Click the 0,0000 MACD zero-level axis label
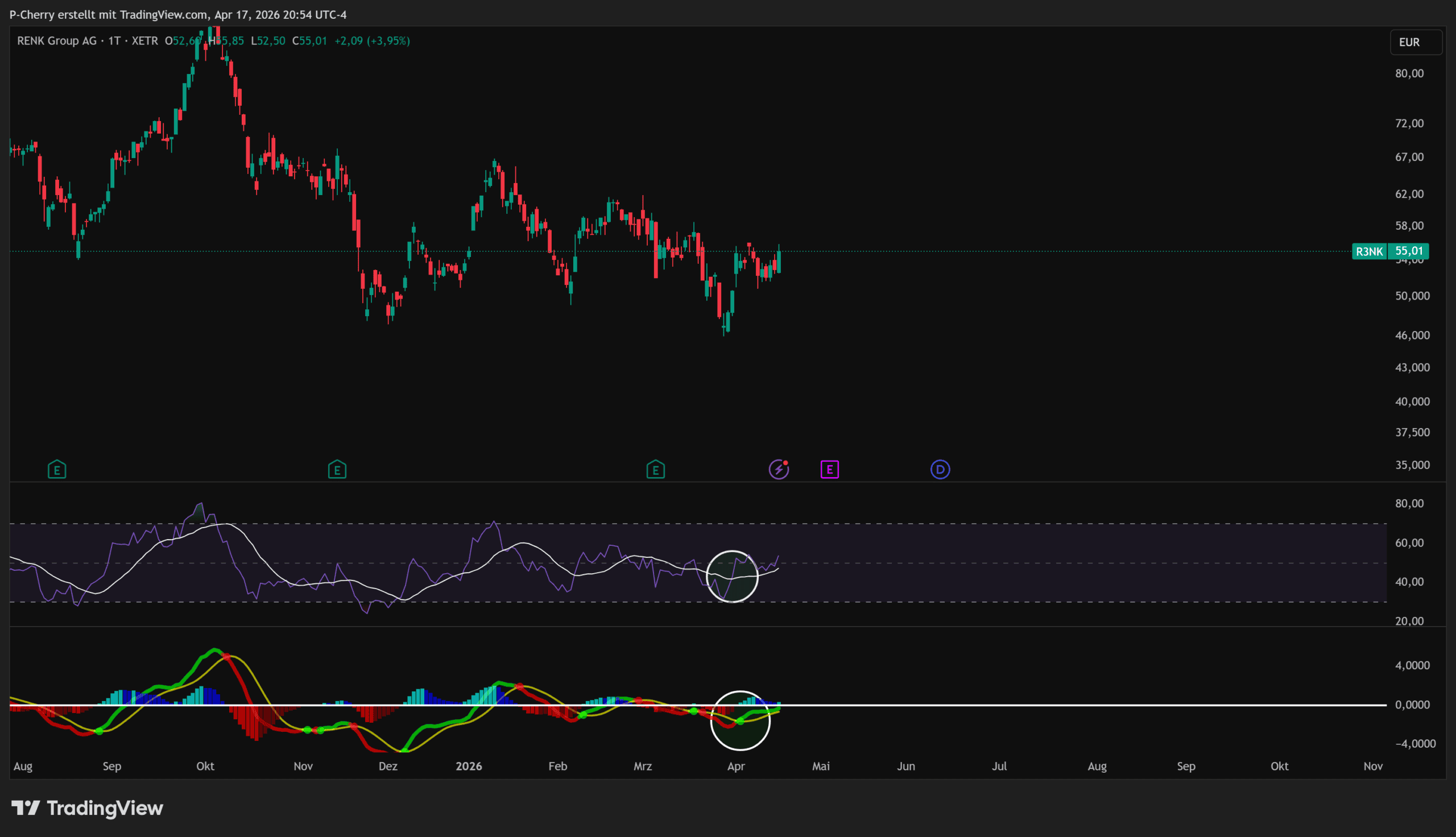The image size is (1456, 837). pos(1412,705)
